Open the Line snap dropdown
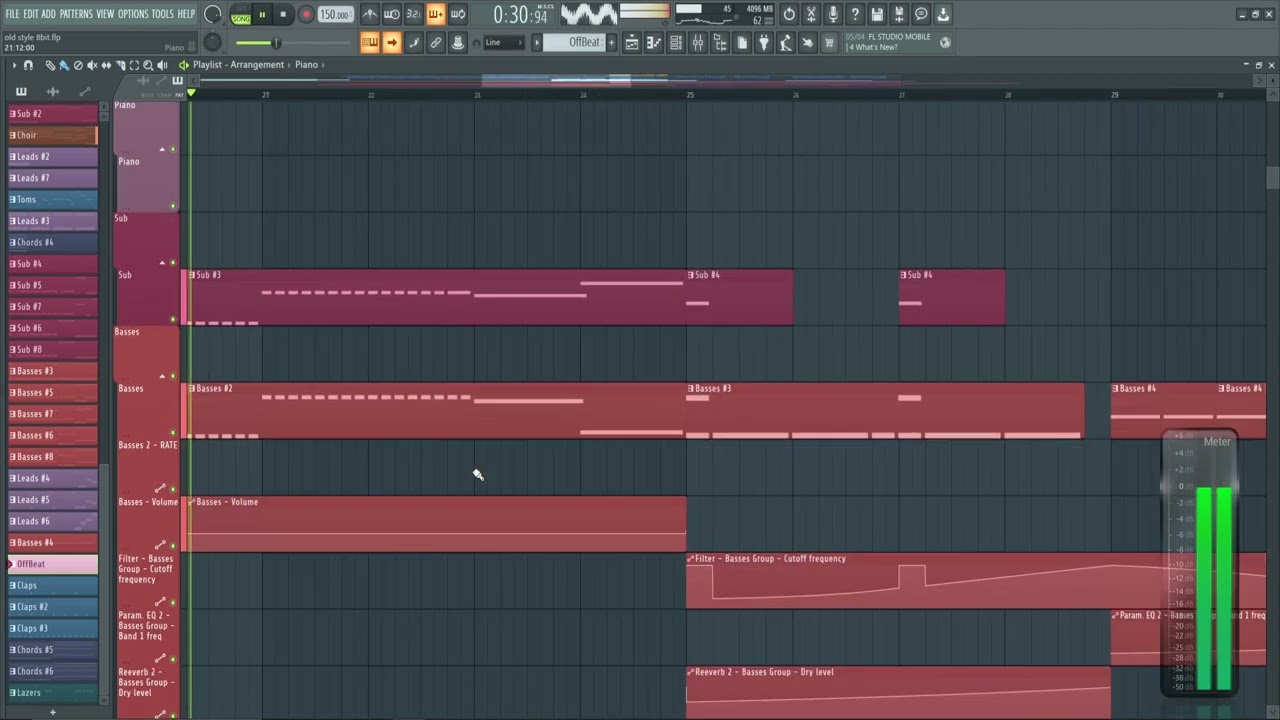1280x720 pixels. (503, 42)
